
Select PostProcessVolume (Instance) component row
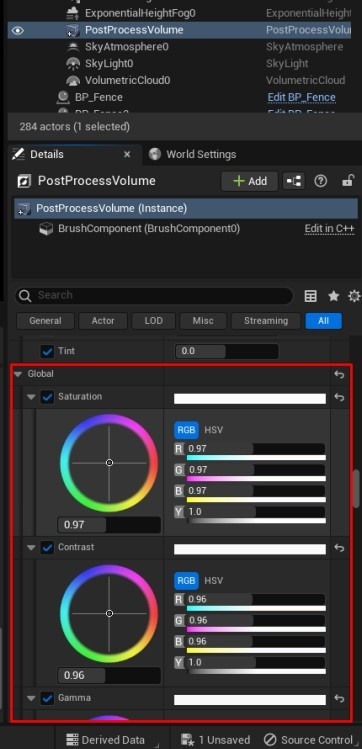186,208
